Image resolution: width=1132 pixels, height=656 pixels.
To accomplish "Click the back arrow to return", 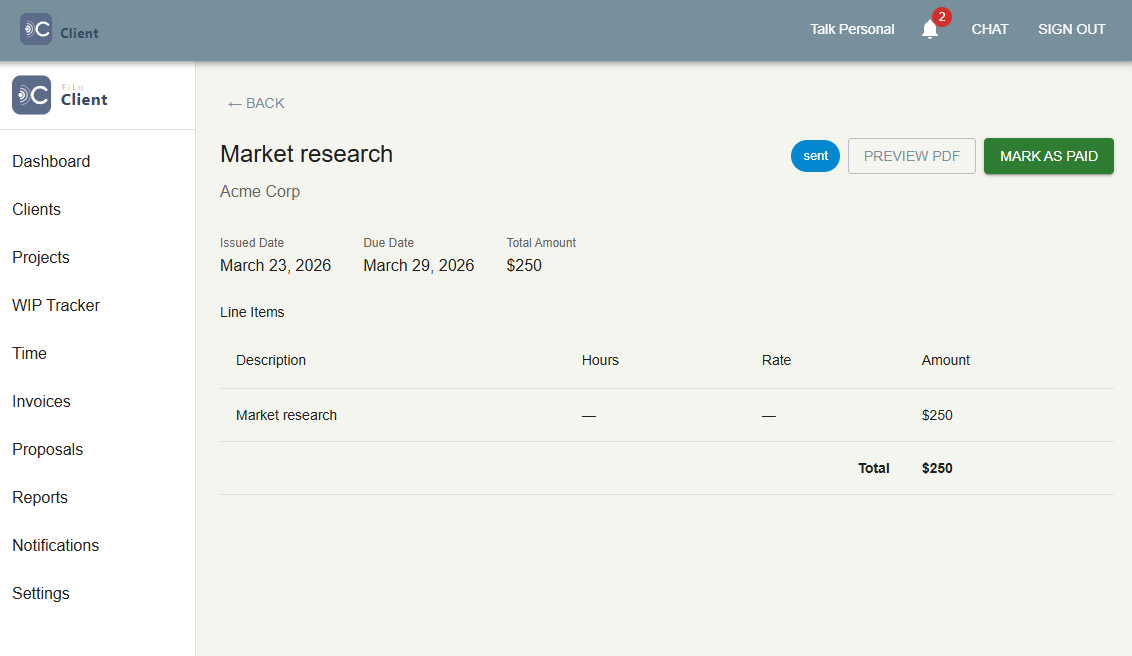I will [255, 103].
